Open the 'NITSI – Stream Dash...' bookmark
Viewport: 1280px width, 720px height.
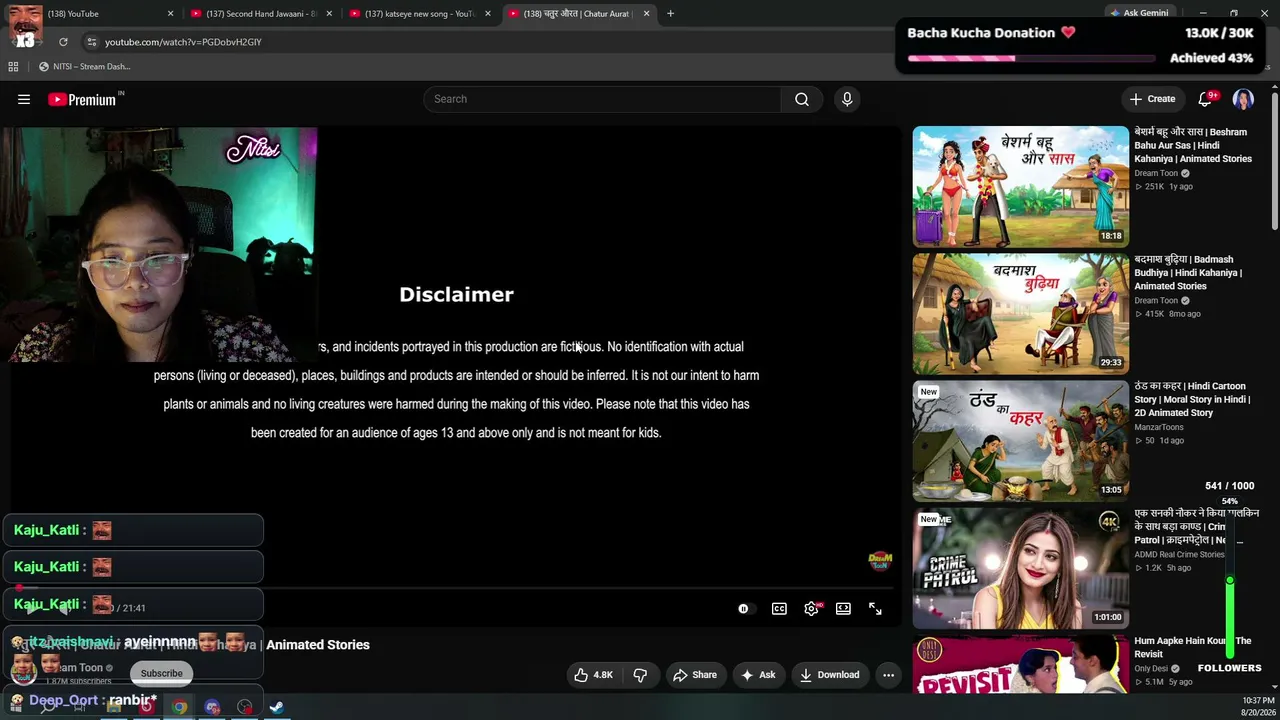[85, 67]
